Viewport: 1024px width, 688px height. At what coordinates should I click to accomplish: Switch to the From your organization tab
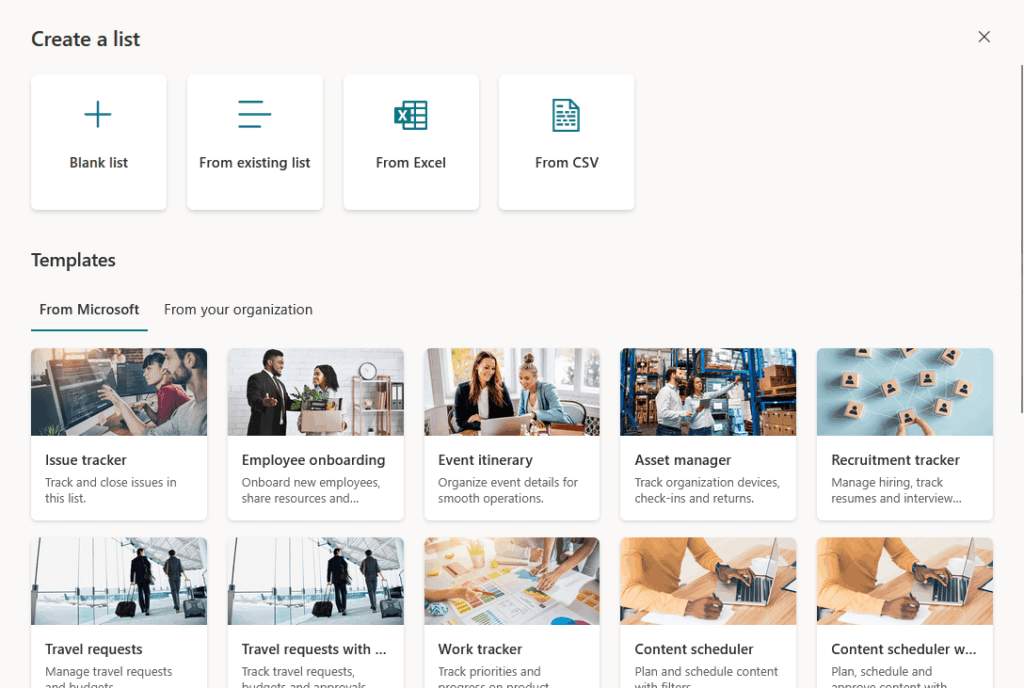[238, 309]
